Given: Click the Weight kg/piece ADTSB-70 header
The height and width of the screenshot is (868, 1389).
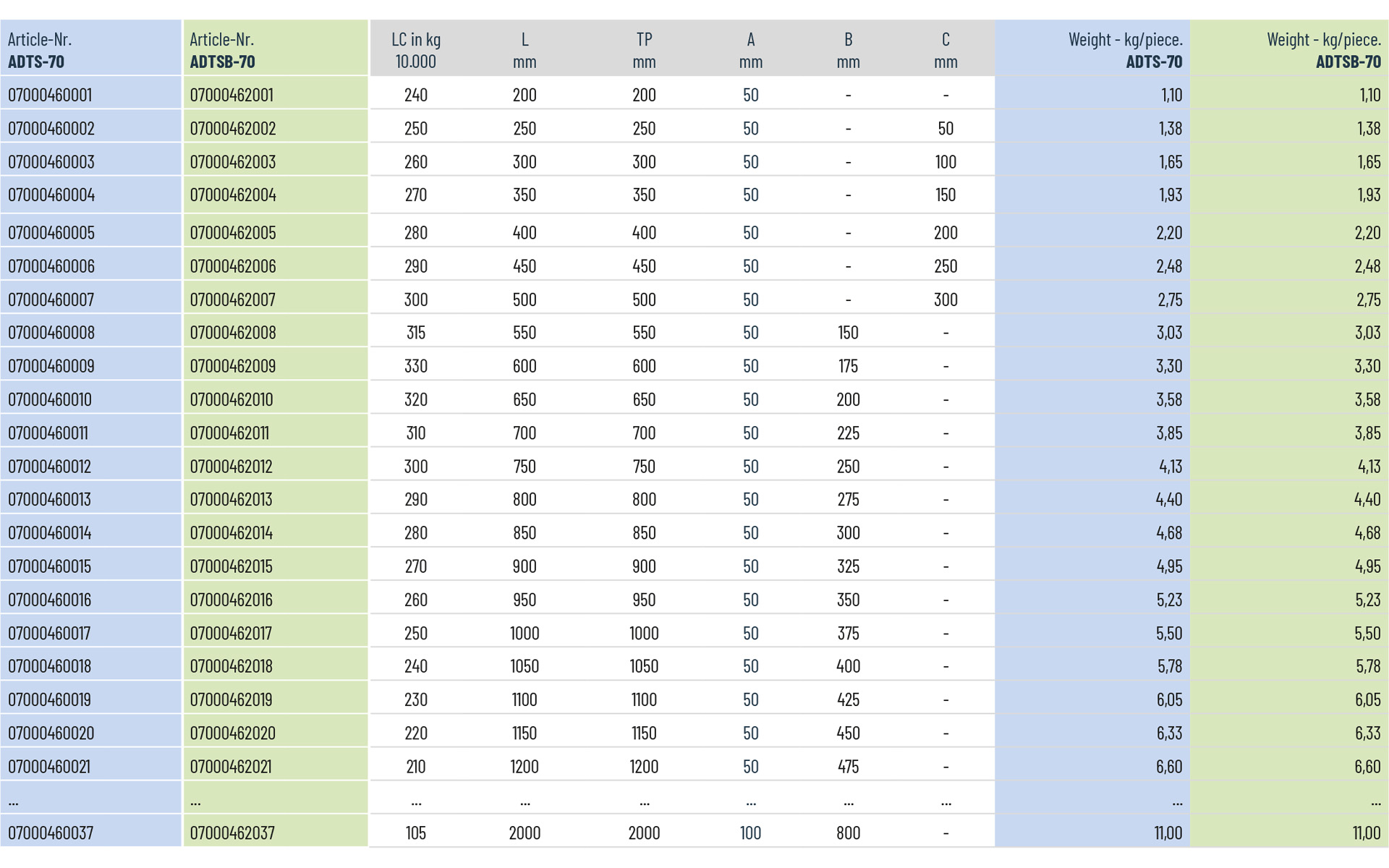Looking at the screenshot, I should (x=1323, y=50).
